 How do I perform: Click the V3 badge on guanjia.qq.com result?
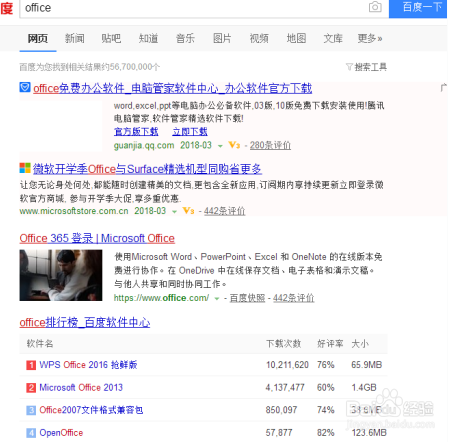234,145
